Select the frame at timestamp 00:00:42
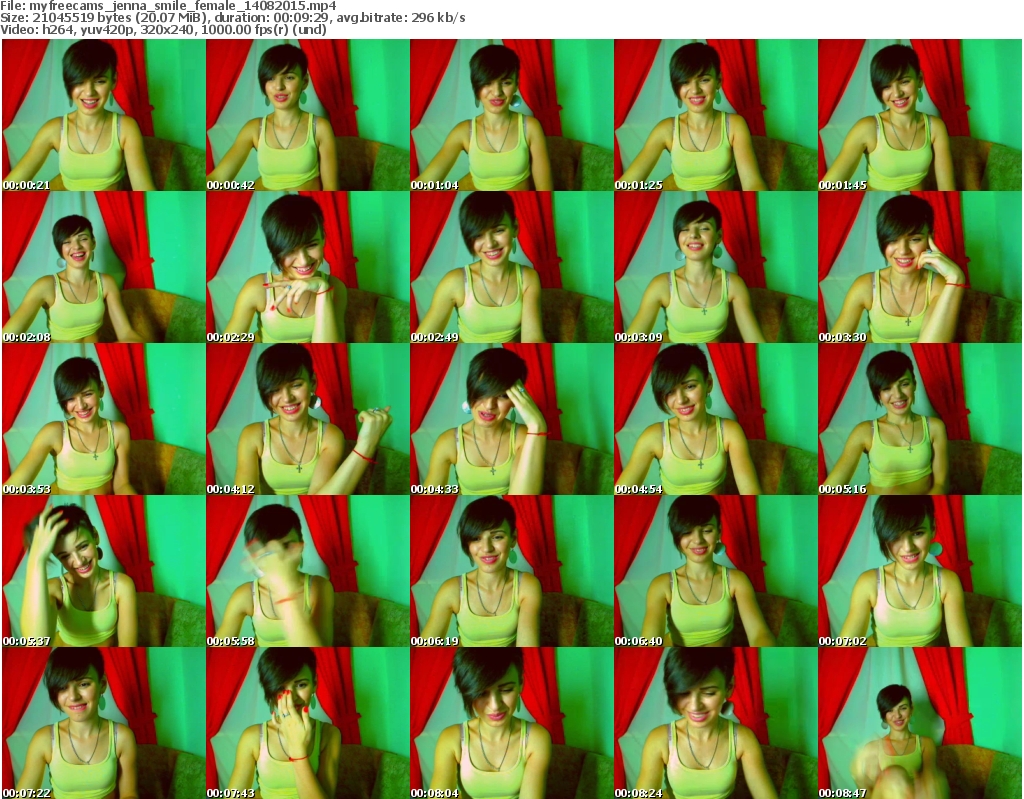Screen dimensions: 1024x799 pos(308,115)
